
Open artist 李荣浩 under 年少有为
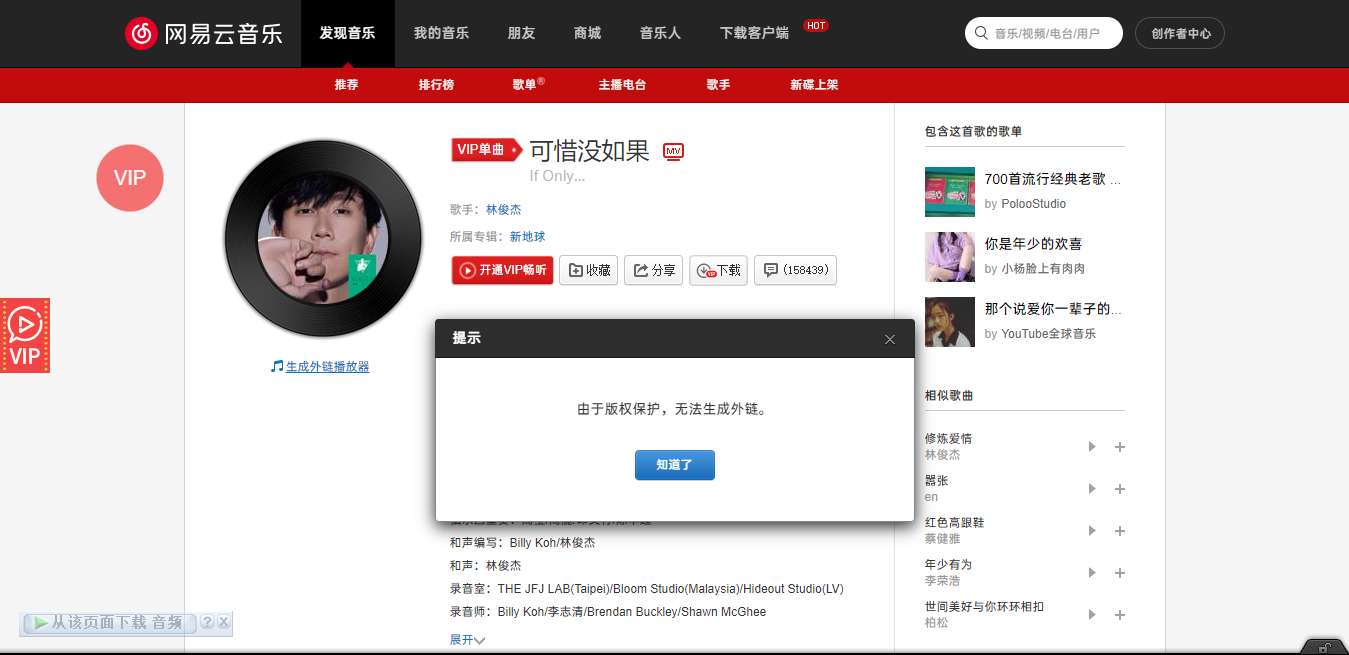(942, 581)
